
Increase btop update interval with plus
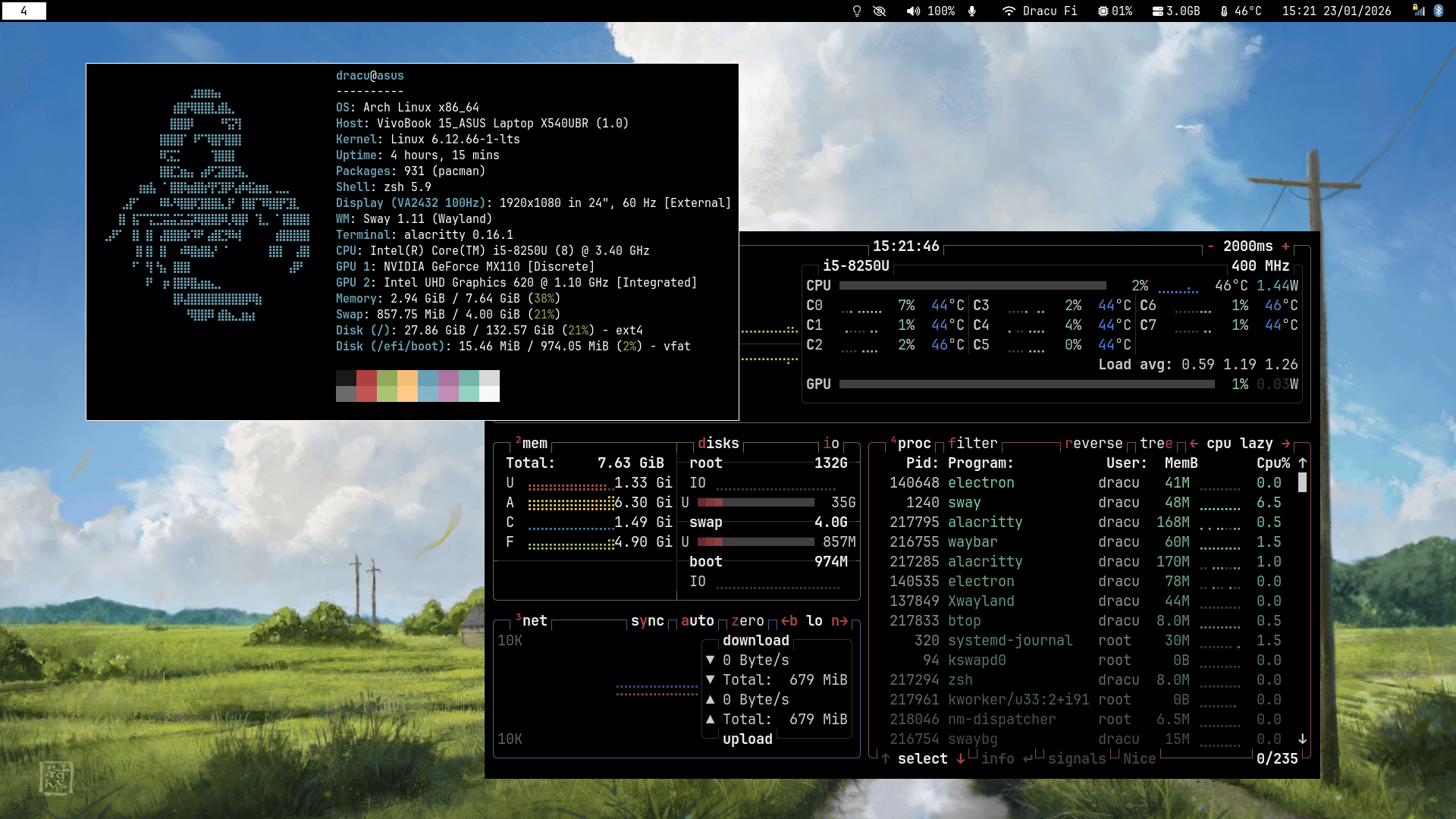click(1285, 246)
